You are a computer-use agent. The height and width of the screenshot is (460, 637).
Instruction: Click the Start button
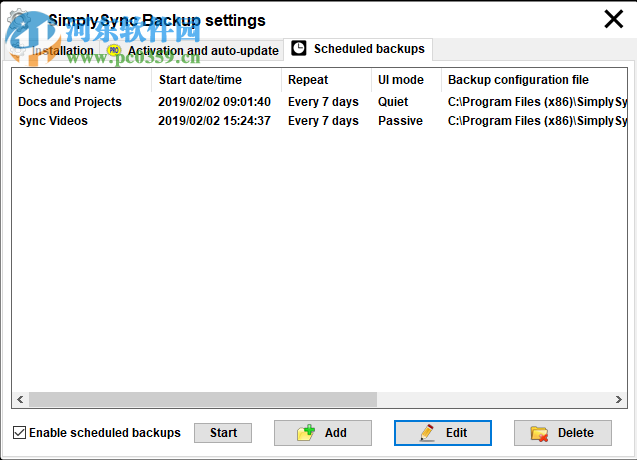223,433
